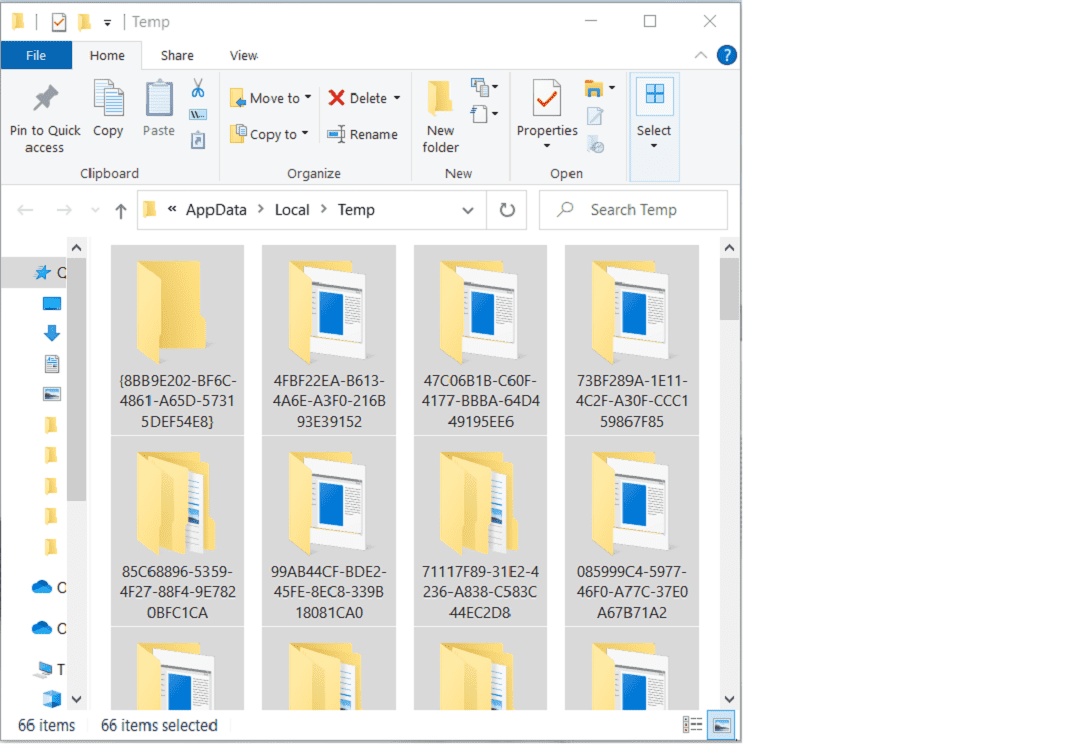1080x755 pixels.
Task: Open the File menu
Action: [x=36, y=56]
